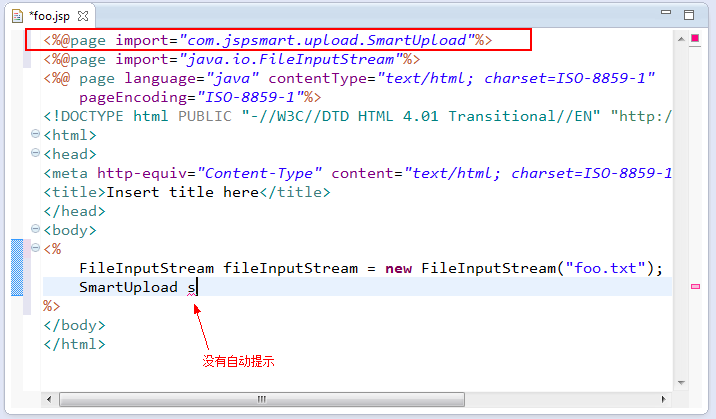Click the </head> closing tag

(x=74, y=211)
